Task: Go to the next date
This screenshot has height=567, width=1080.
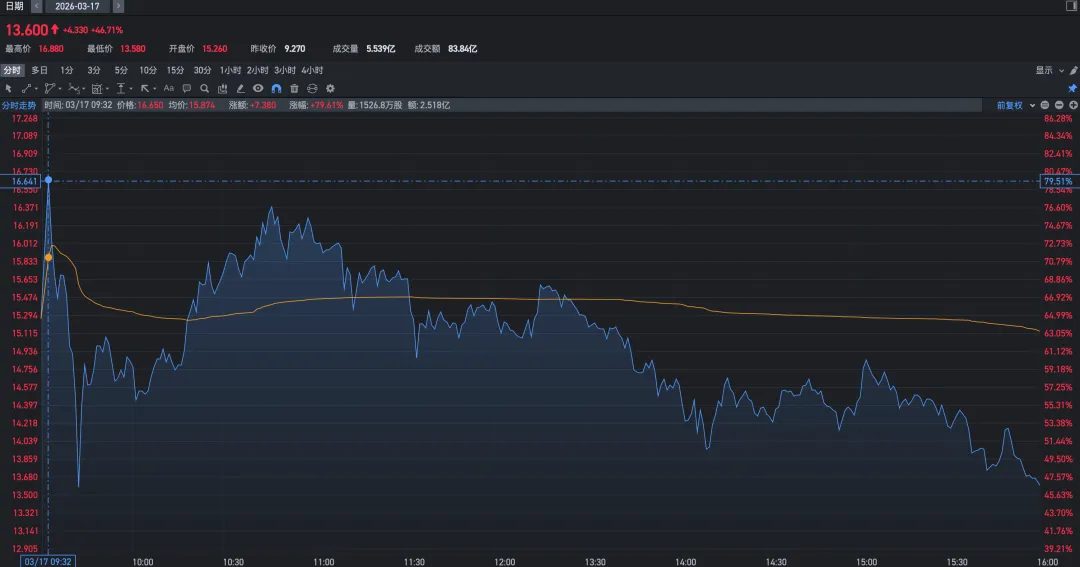Action: (119, 6)
